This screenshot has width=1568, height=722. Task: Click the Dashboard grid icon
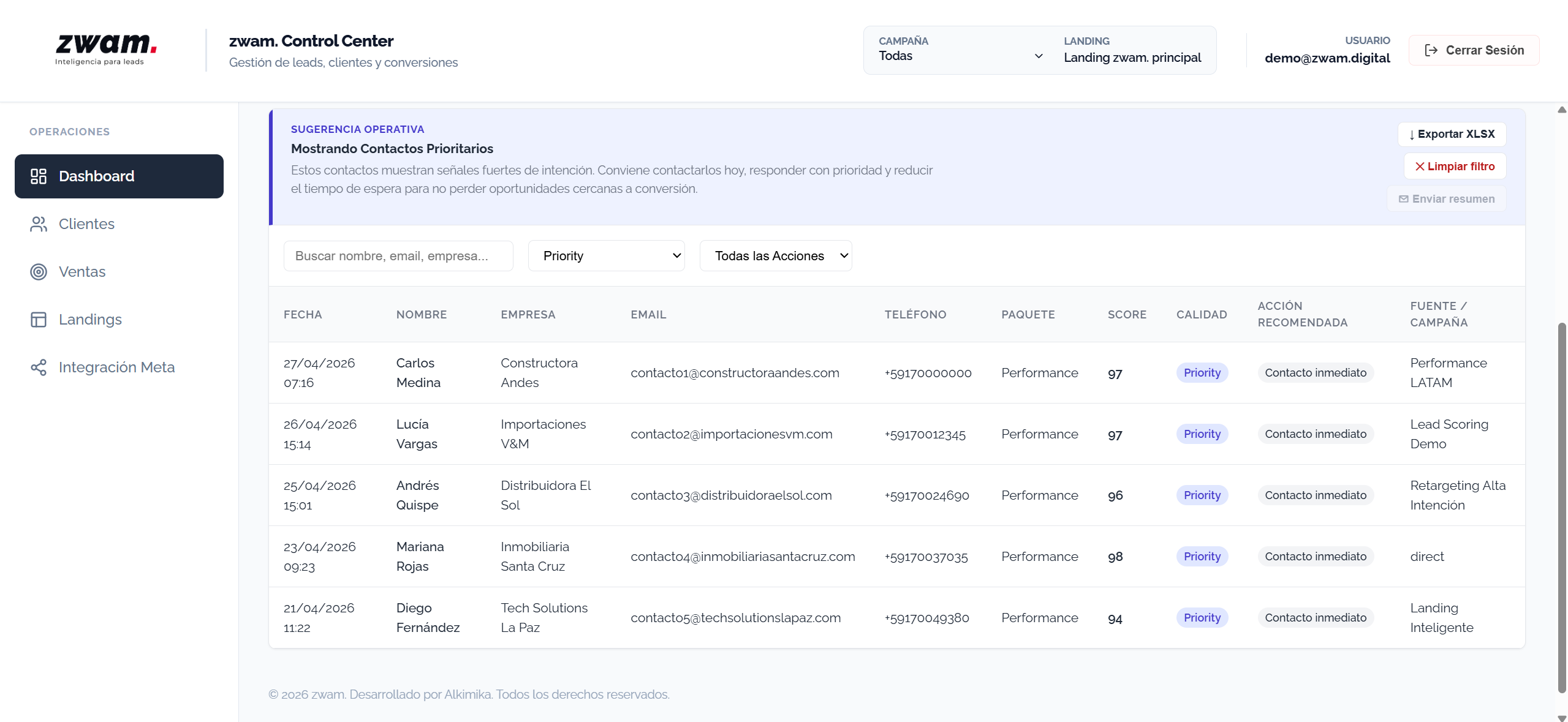[x=39, y=176]
